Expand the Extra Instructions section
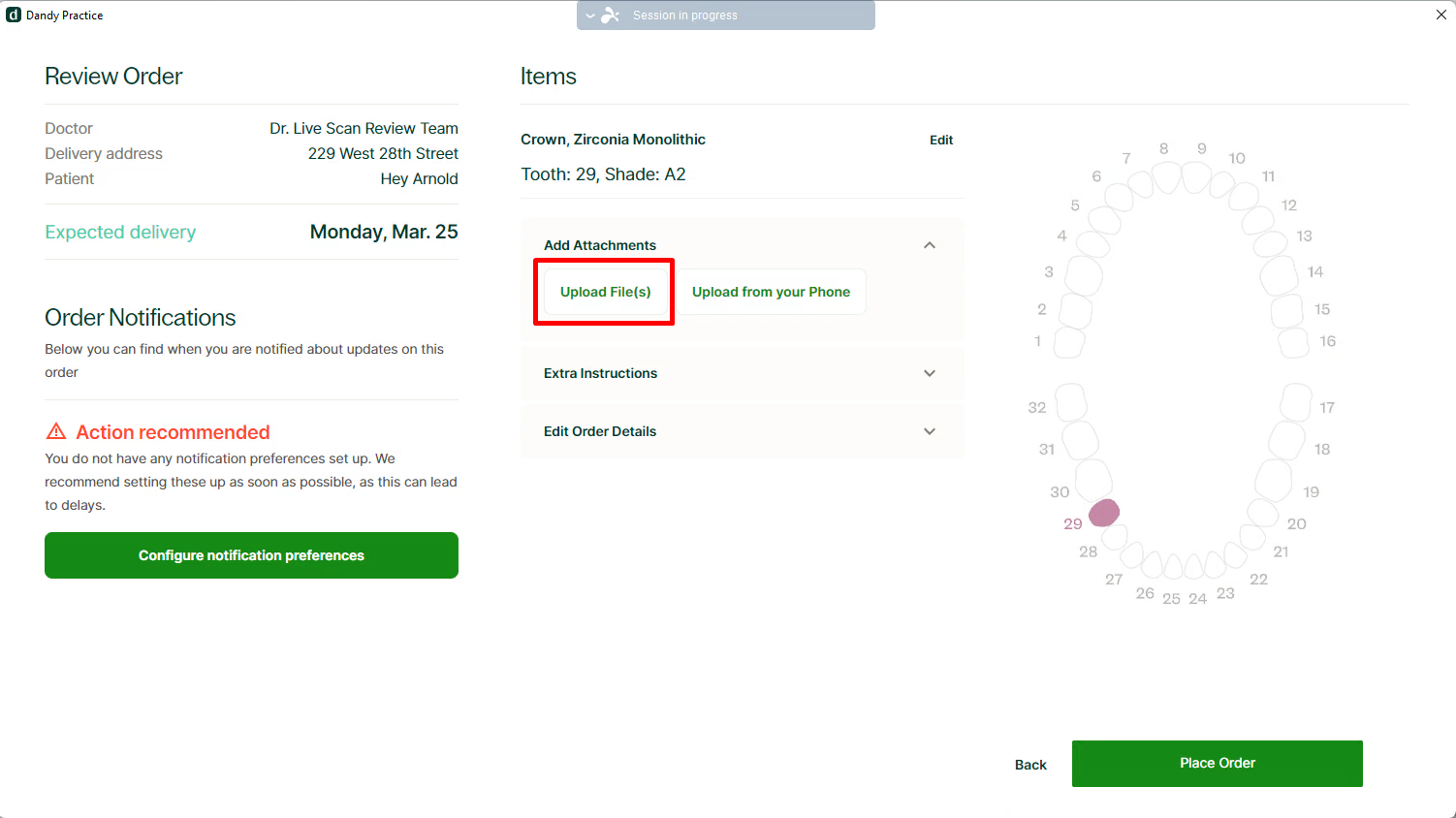The height and width of the screenshot is (818, 1456). point(929,373)
